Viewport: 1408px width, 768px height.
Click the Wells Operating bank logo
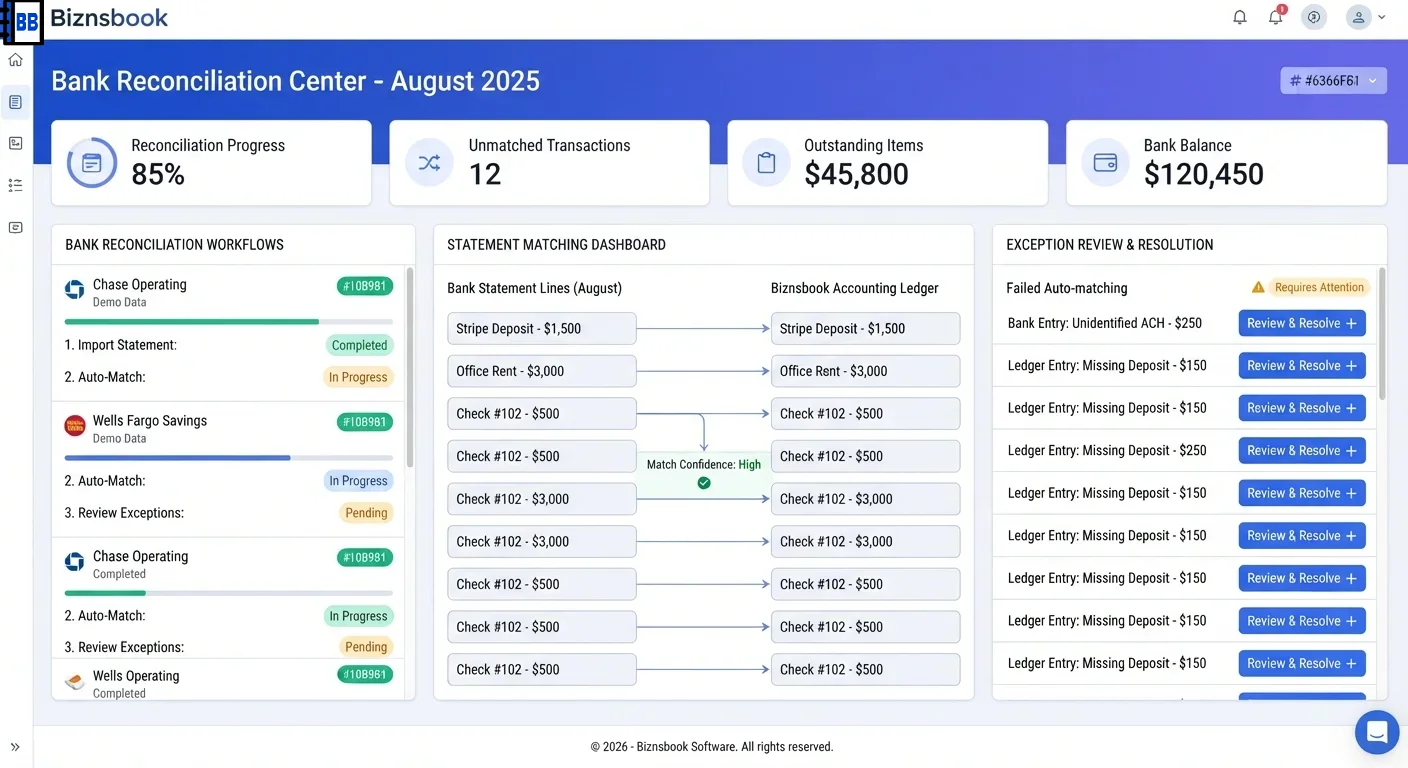point(75,682)
